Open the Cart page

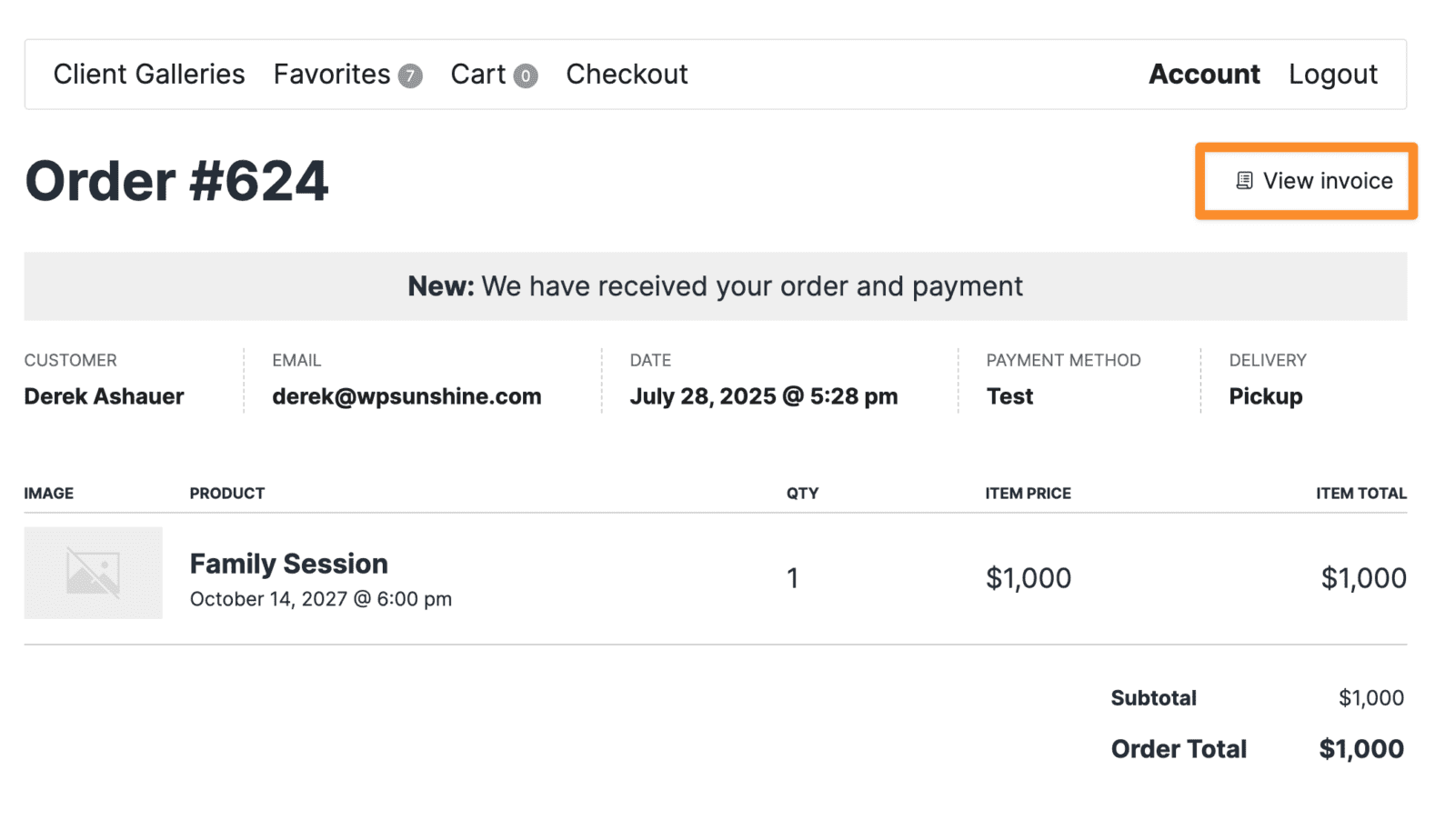(478, 74)
